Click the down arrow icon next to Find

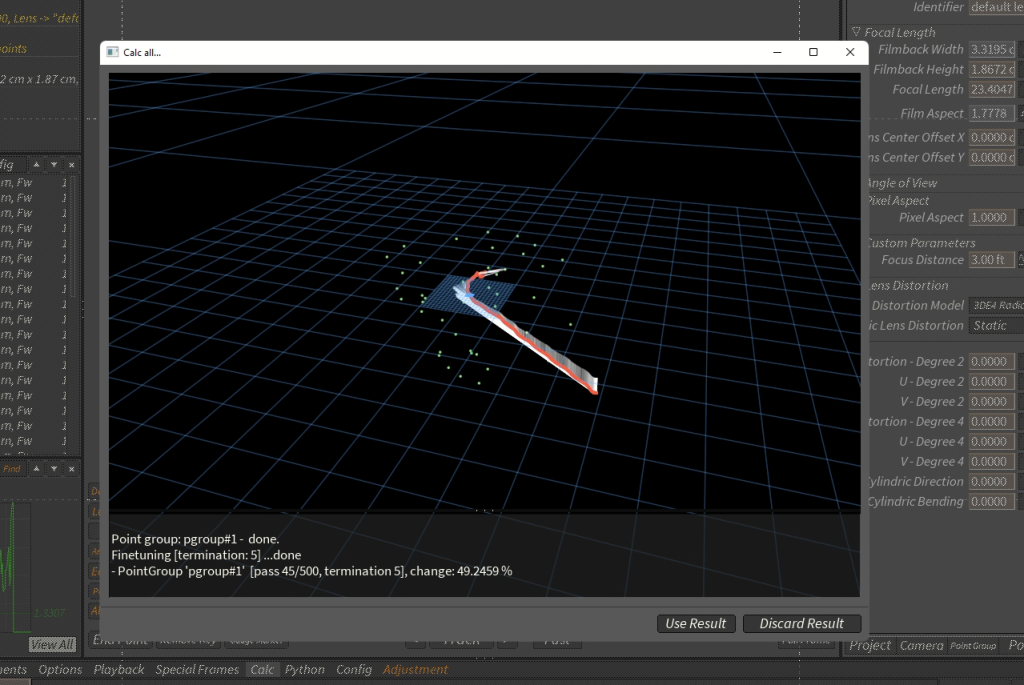click(54, 468)
